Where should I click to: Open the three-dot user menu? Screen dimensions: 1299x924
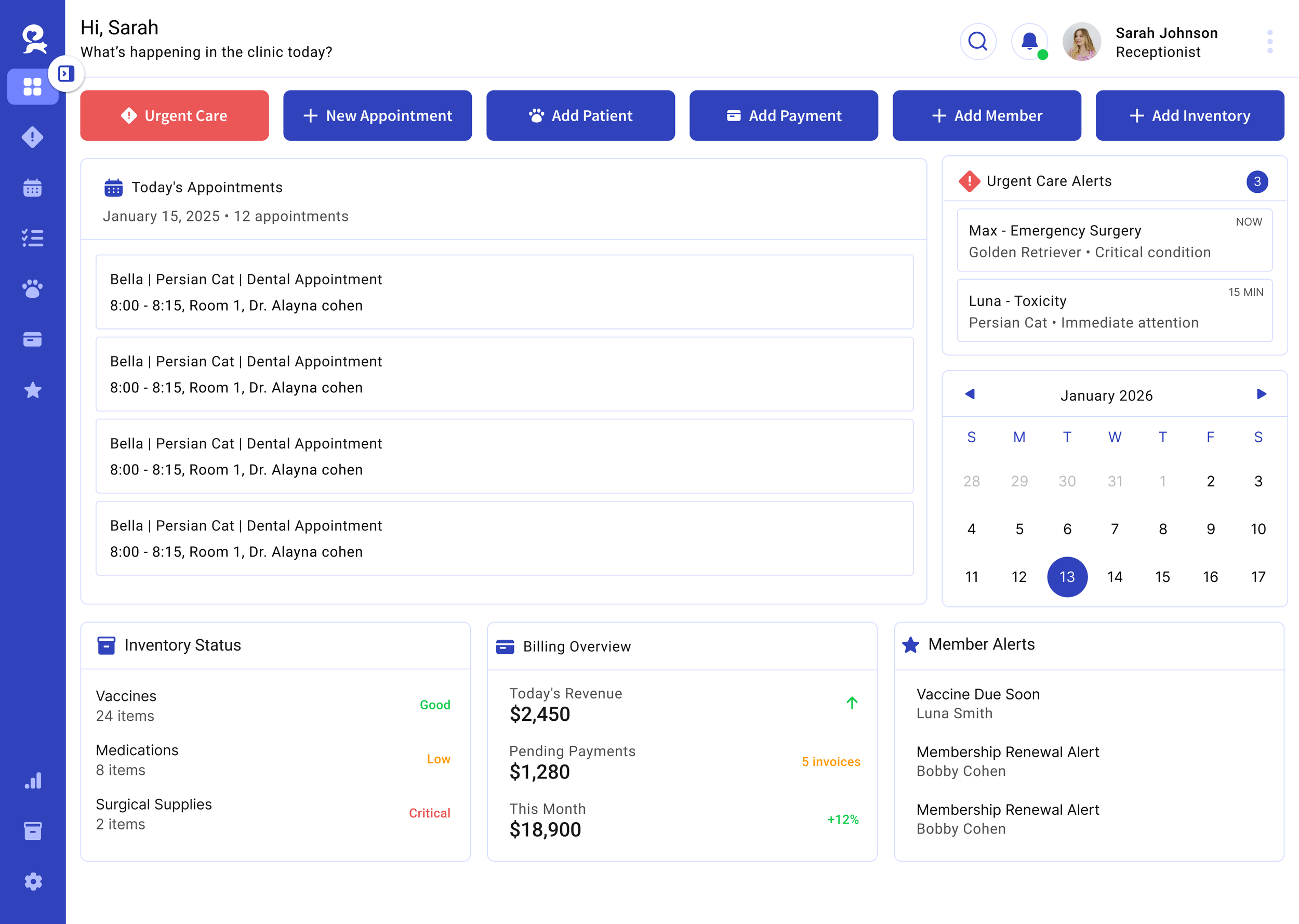[1269, 42]
